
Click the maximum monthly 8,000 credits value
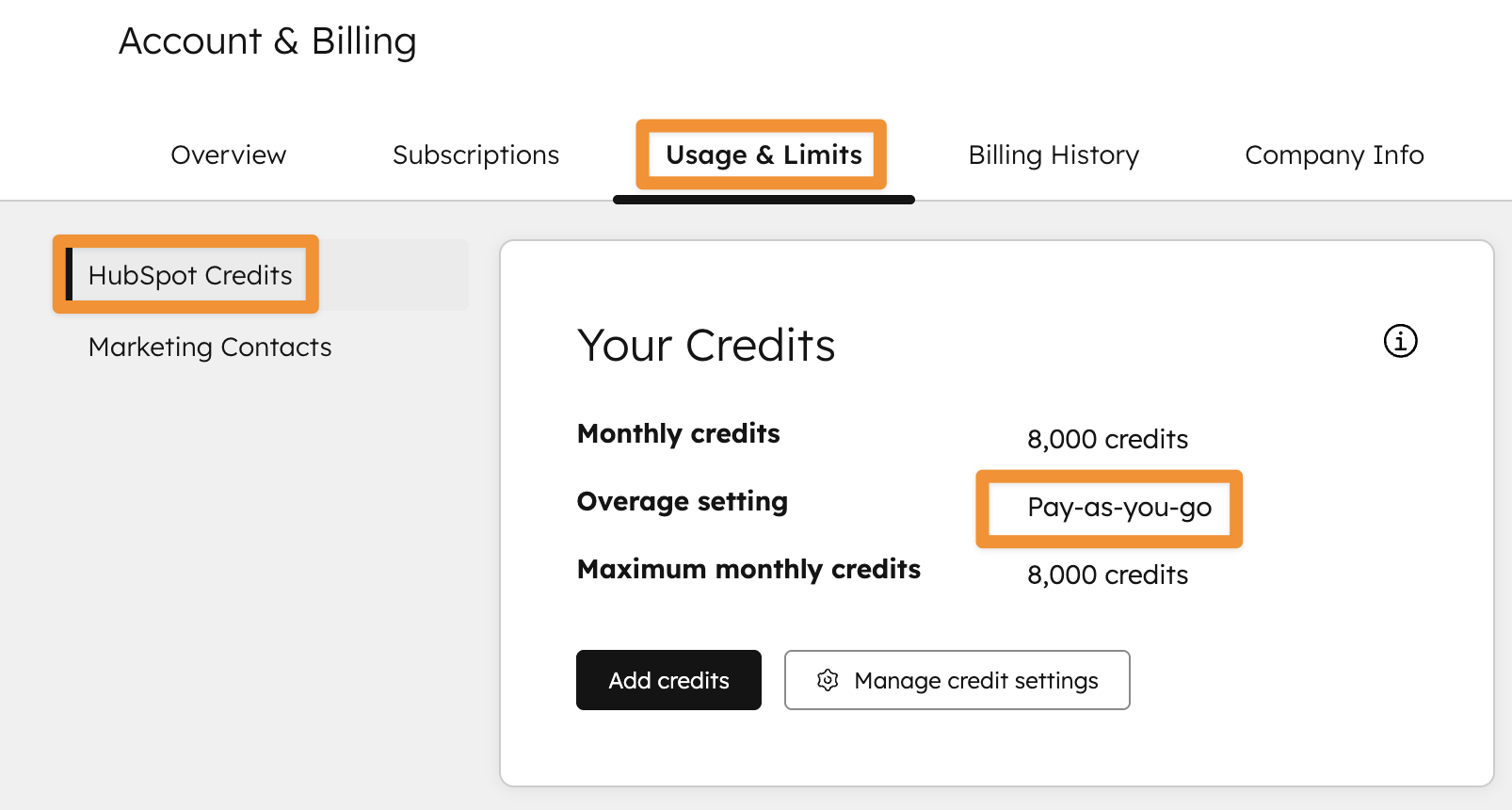click(1107, 575)
